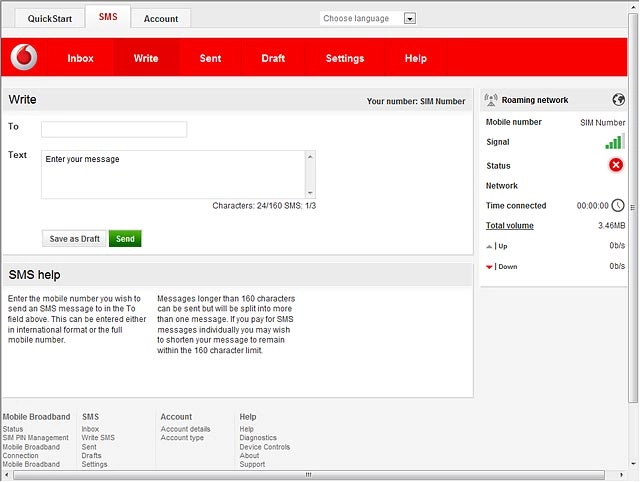The image size is (640, 482).
Task: Click the horizontal scrollbar right arrow
Action: pos(621,475)
